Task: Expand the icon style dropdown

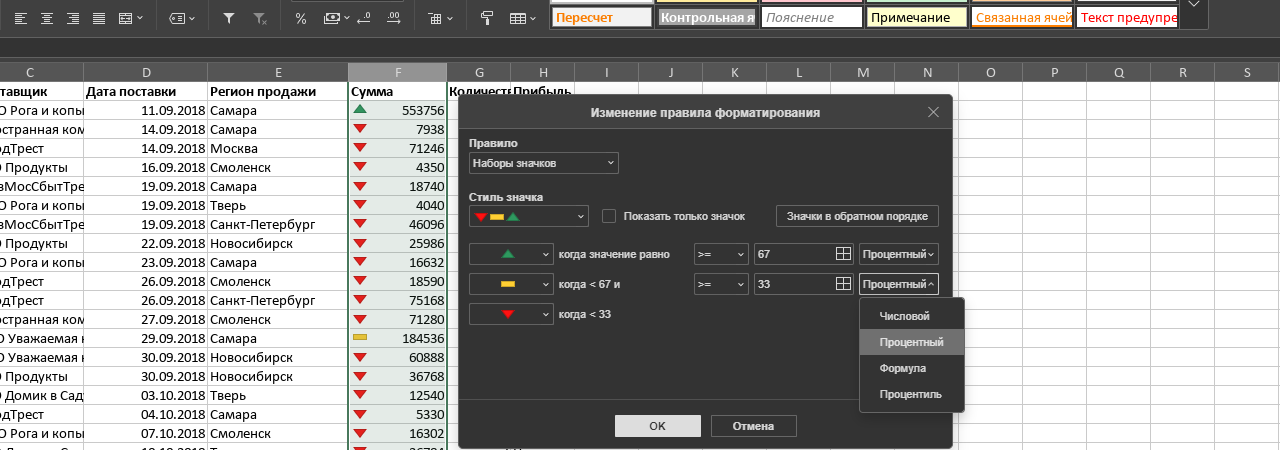Action: 528,216
